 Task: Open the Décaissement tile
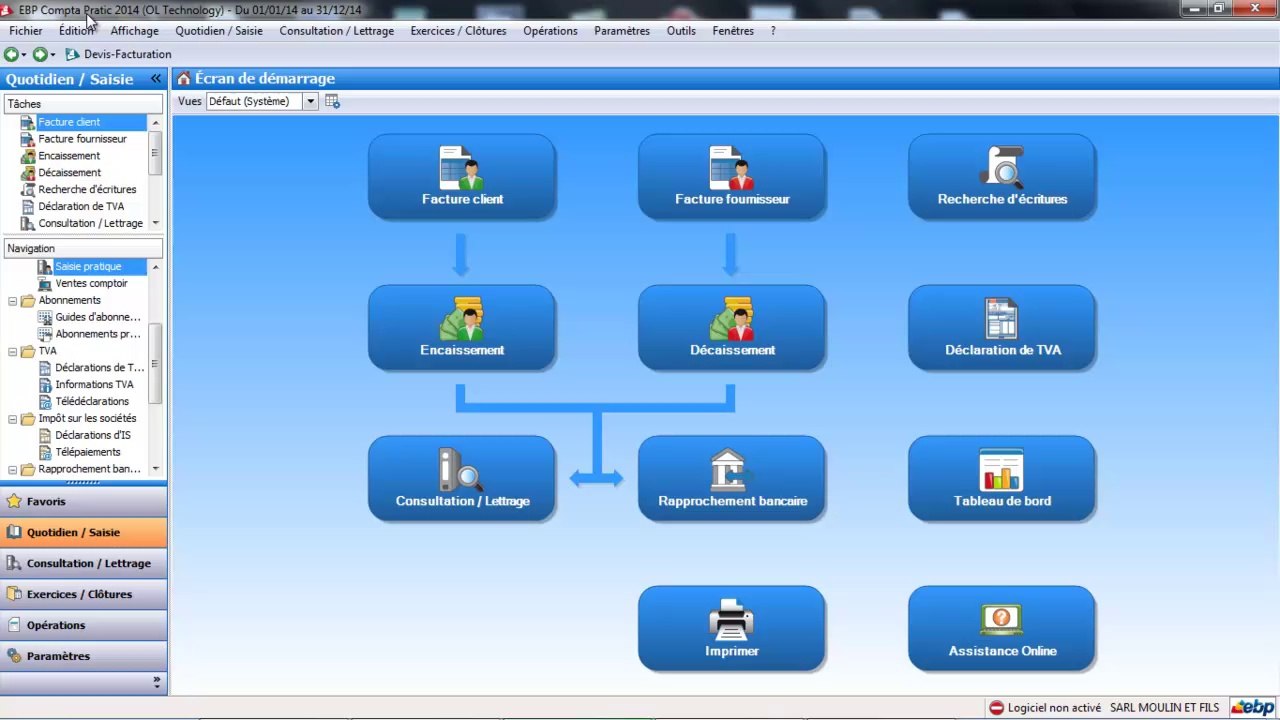(x=732, y=328)
